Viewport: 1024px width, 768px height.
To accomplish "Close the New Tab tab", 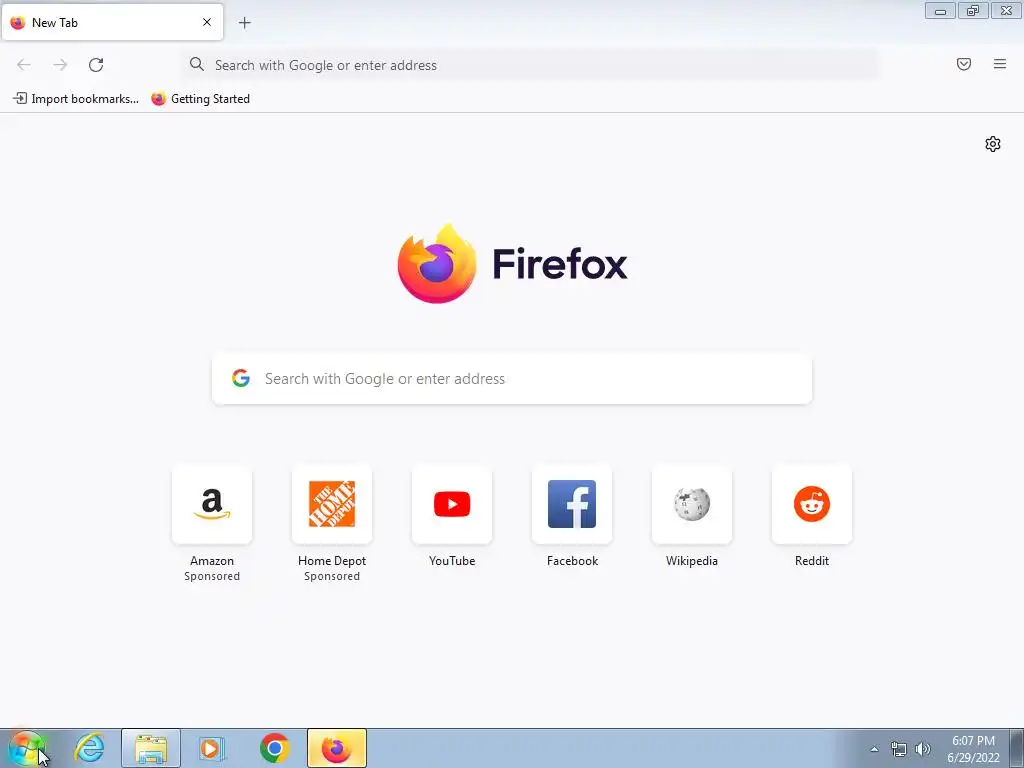I will pyautogui.click(x=206, y=22).
